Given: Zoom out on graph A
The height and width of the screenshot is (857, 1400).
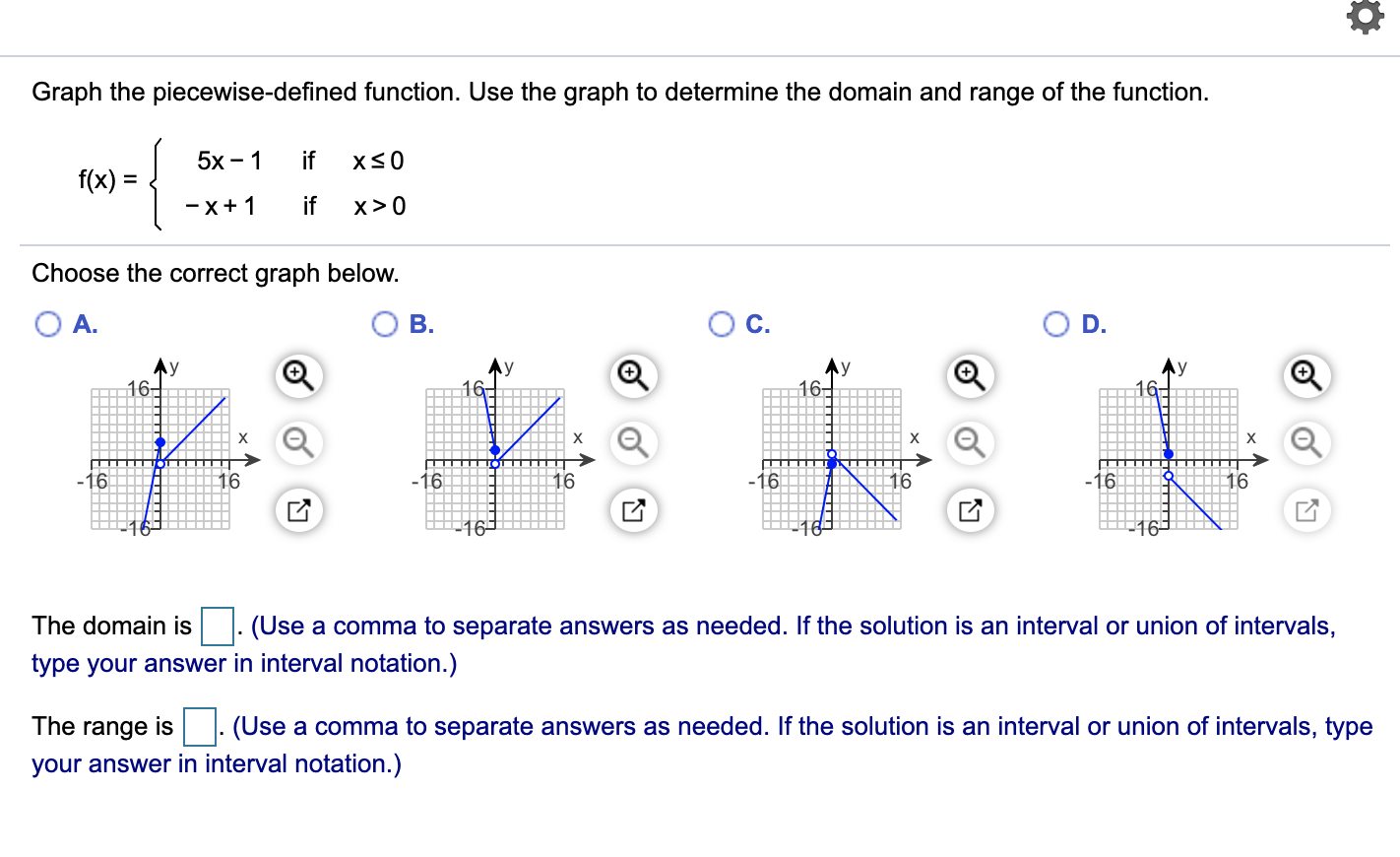Looking at the screenshot, I should pos(298,442).
